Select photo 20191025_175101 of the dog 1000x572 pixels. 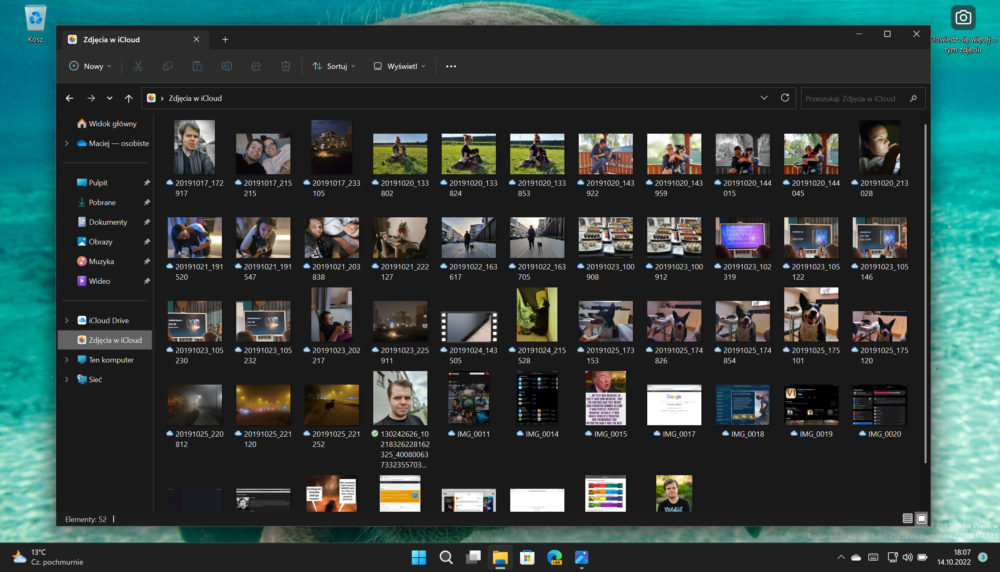[x=811, y=325]
